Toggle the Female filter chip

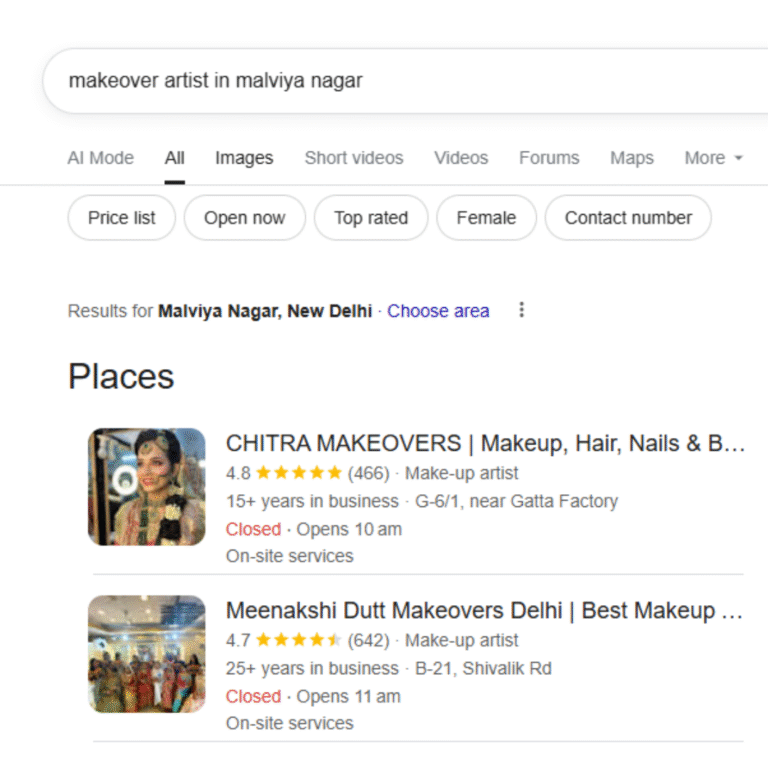tap(486, 218)
